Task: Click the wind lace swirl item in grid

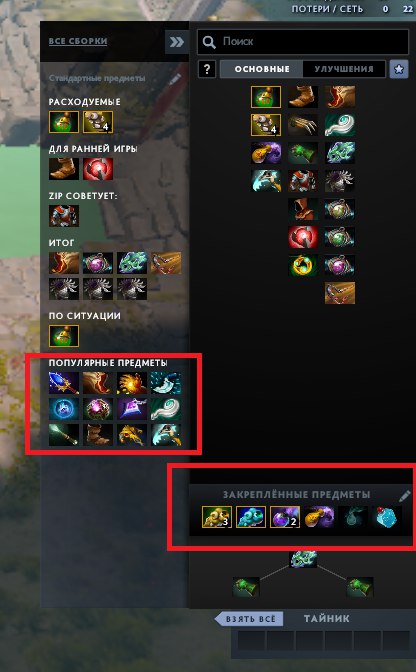Action: (340, 125)
